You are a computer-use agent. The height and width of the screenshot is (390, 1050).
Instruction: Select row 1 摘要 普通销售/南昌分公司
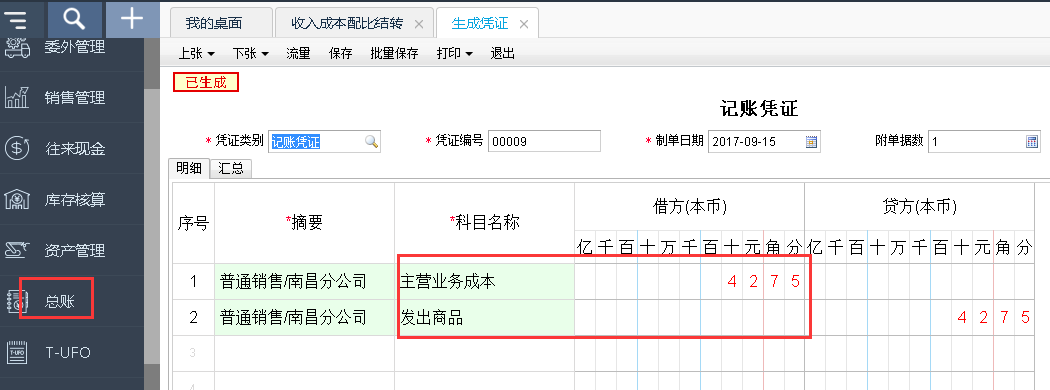pos(305,281)
